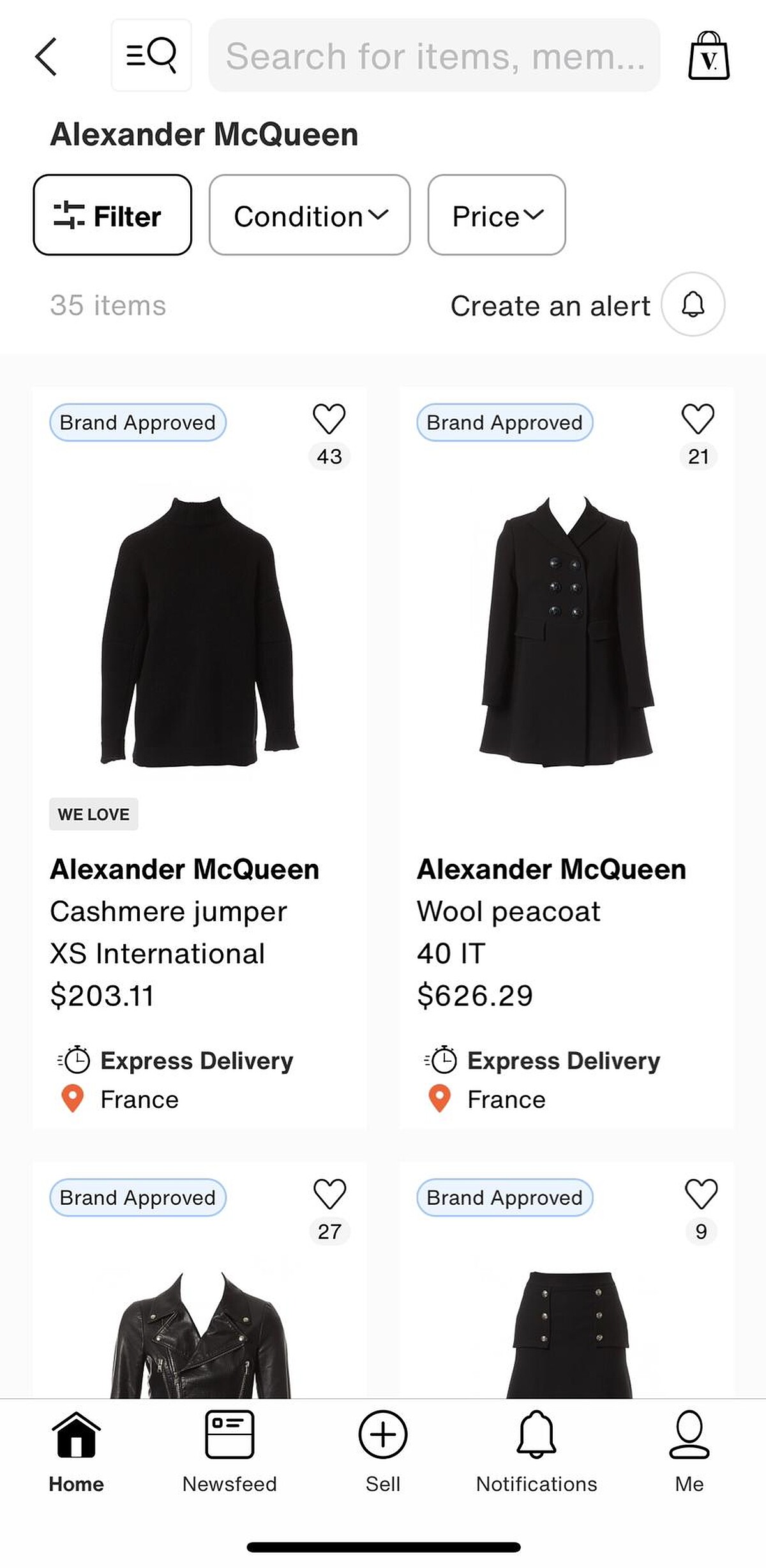The width and height of the screenshot is (766, 1568).
Task: Tap the back arrow icon
Action: coord(46,56)
